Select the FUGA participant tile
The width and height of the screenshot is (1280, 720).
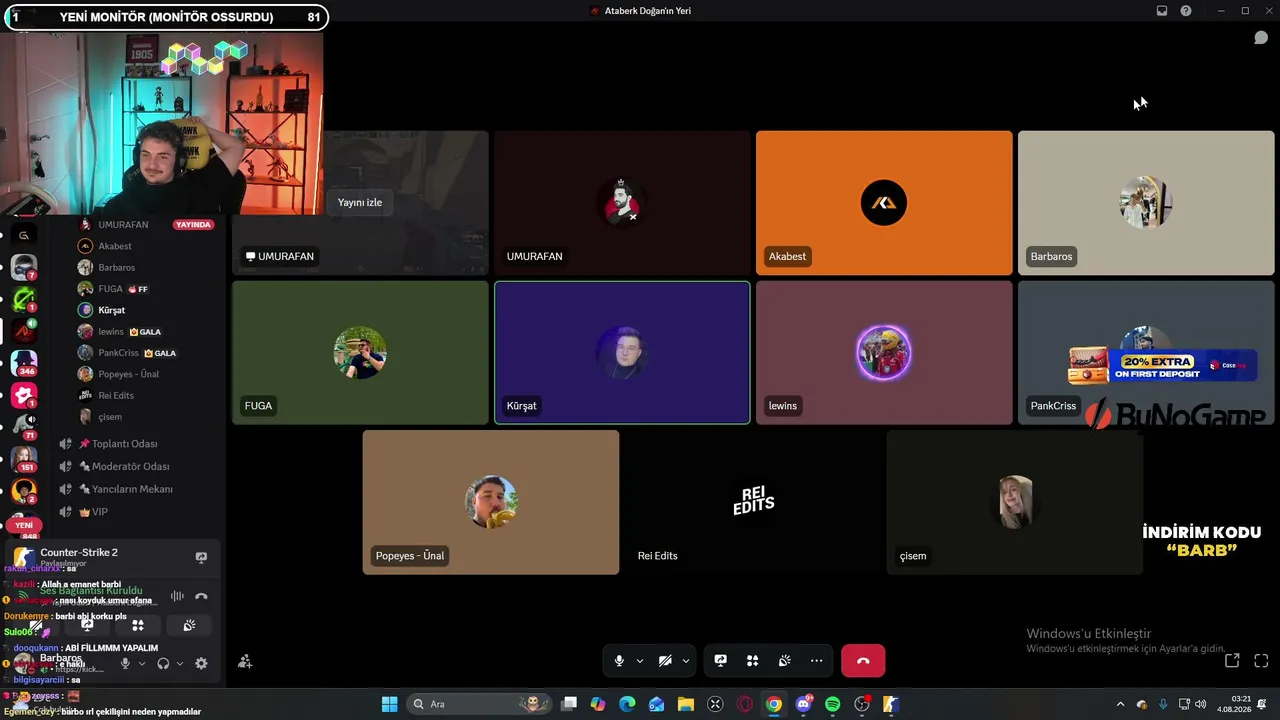[360, 353]
